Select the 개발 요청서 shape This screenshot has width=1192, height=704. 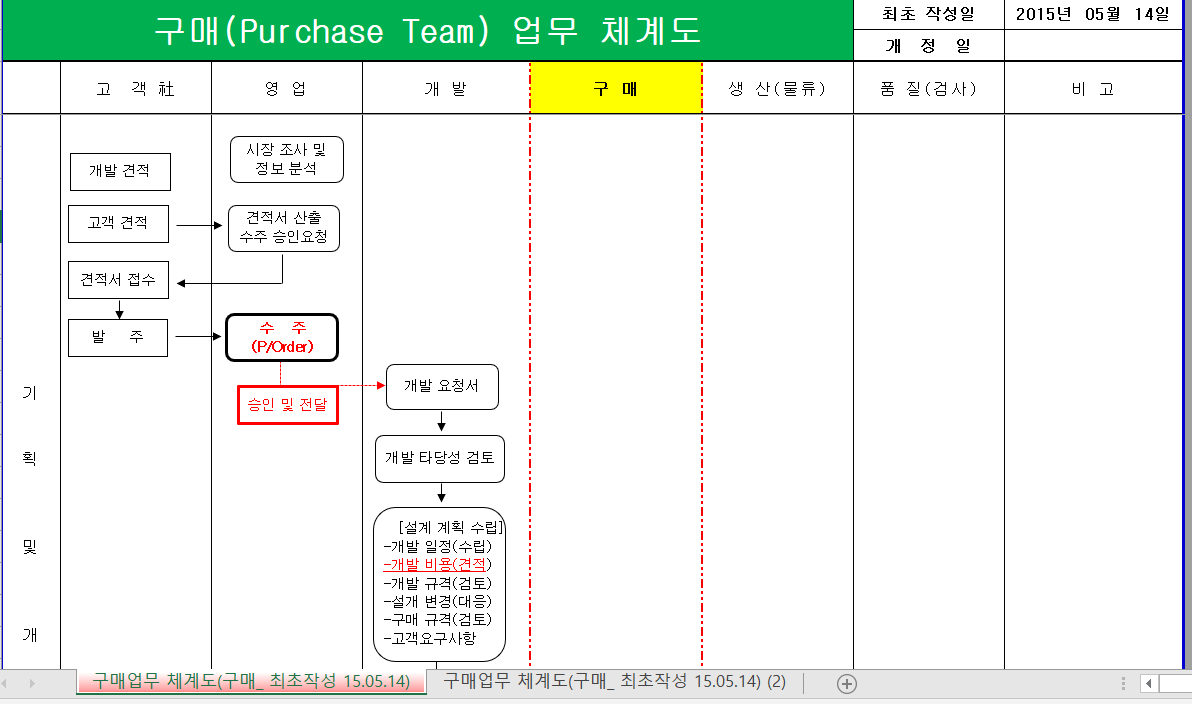click(442, 387)
